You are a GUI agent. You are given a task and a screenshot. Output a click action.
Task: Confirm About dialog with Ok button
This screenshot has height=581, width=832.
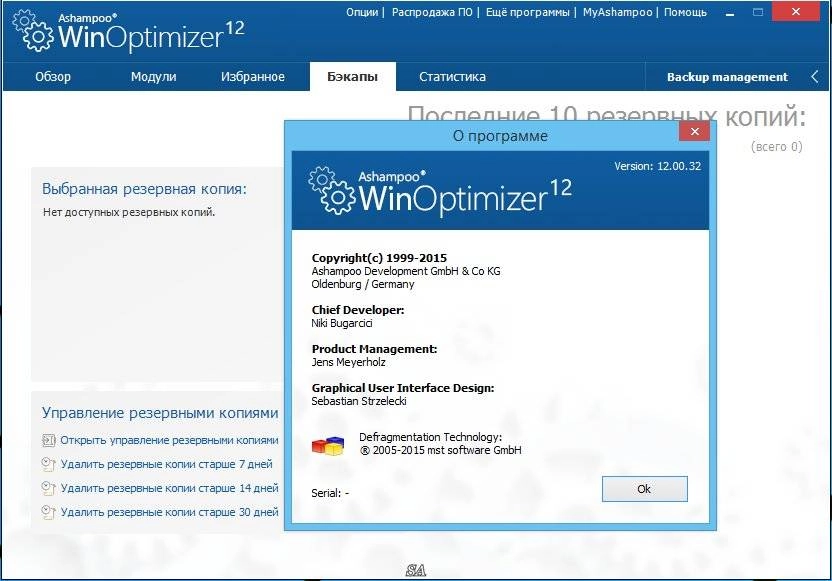(x=644, y=489)
